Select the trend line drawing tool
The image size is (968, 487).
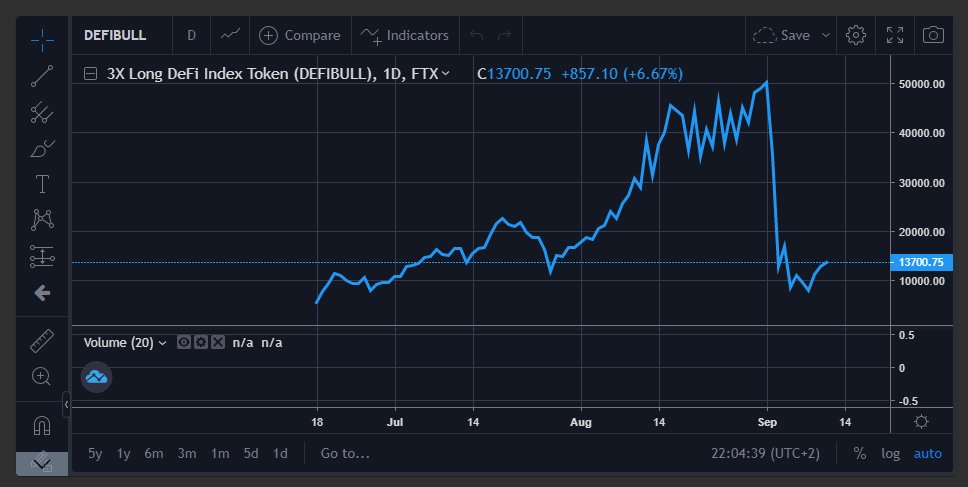[42, 76]
